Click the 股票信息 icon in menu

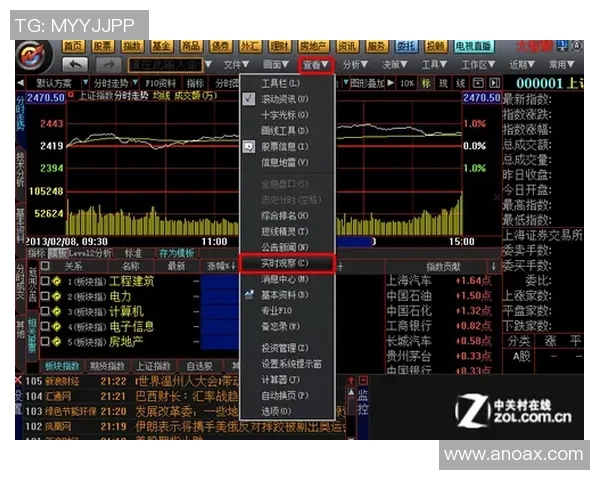(250, 146)
